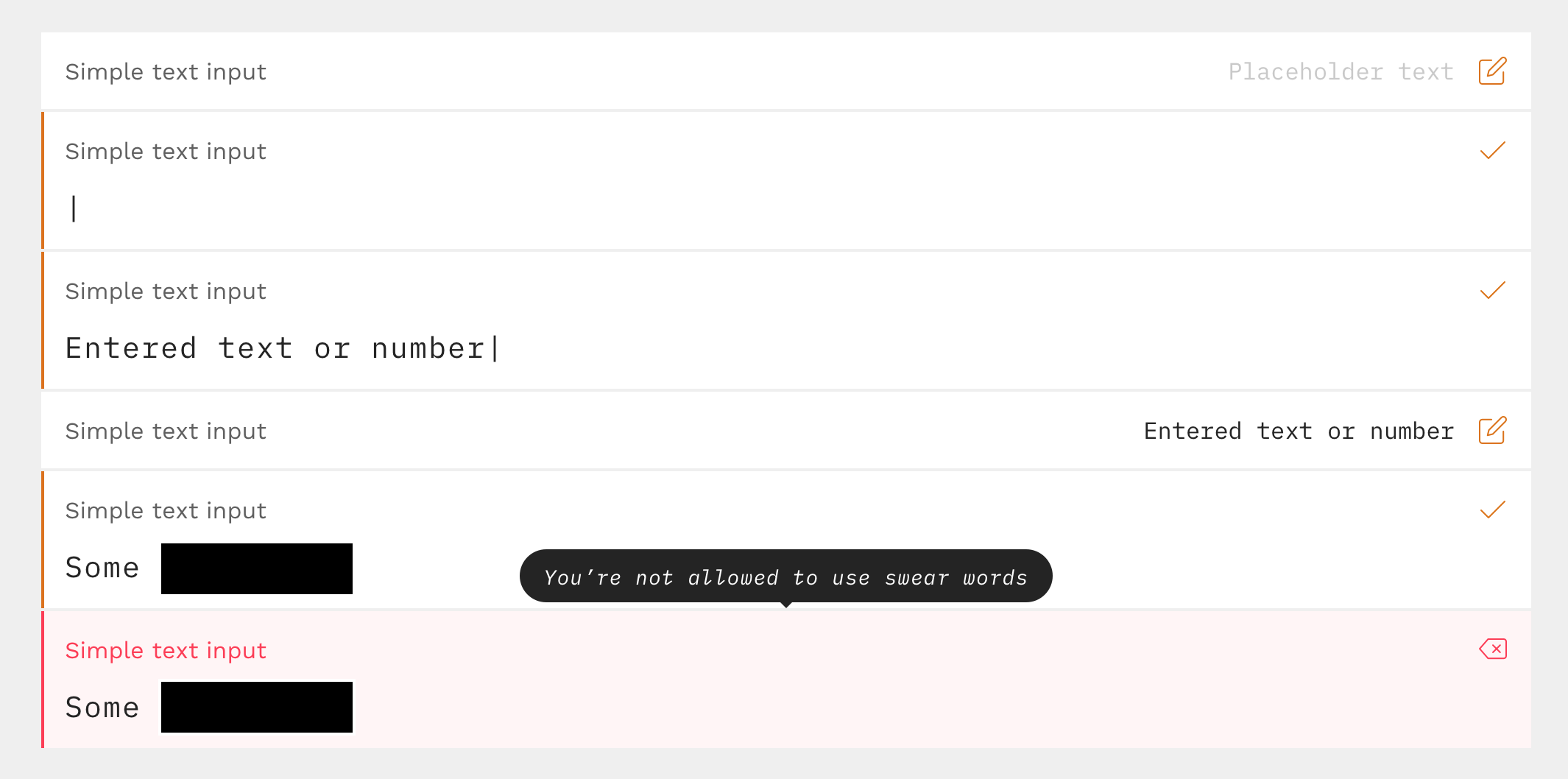The image size is (1568, 779).
Task: Click the word Some in the error row
Action: (102, 707)
